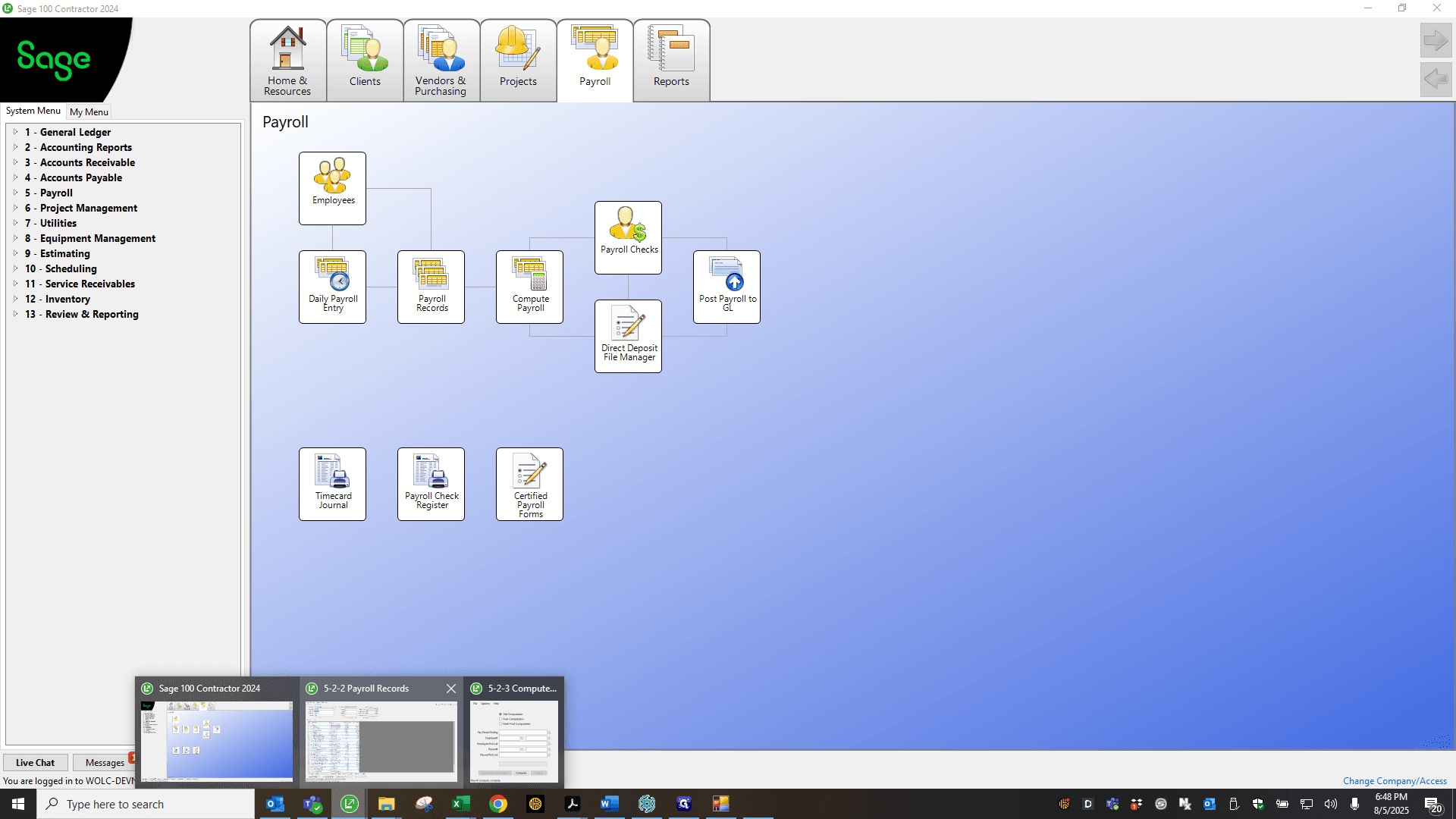Expand 4 - Accounts Payable node
Viewport: 1456px width, 819px height.
(x=15, y=177)
